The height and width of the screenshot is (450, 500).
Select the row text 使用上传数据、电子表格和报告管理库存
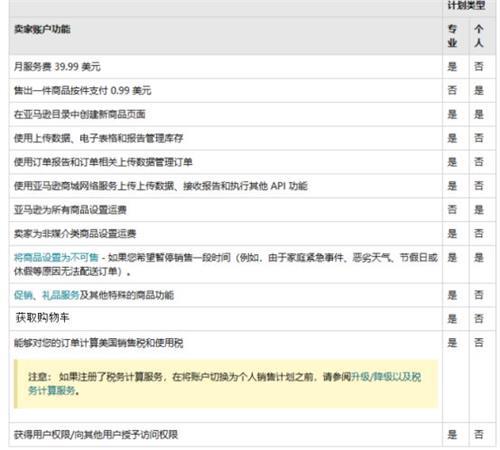point(98,138)
